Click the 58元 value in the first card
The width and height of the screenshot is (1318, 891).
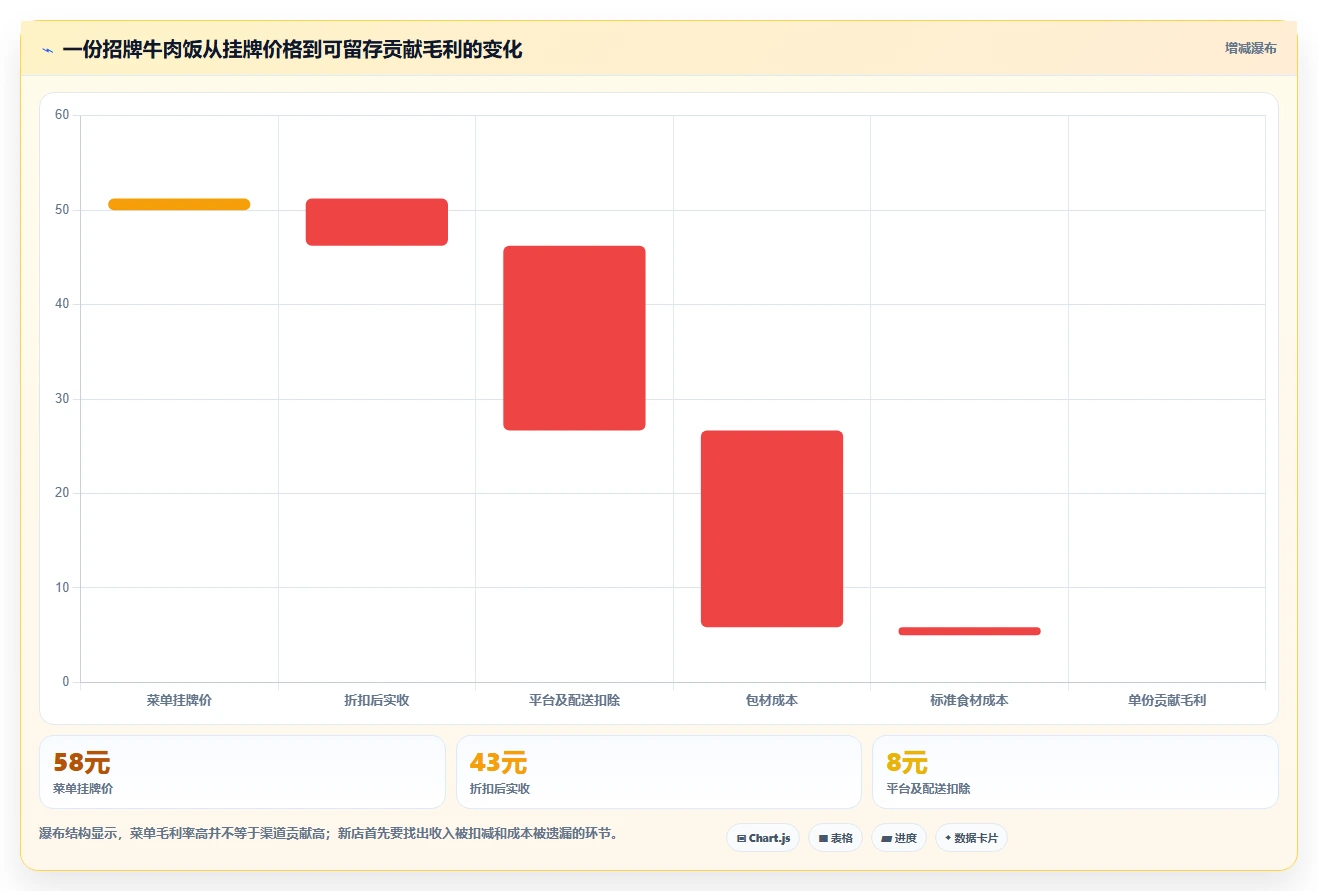pos(81,763)
